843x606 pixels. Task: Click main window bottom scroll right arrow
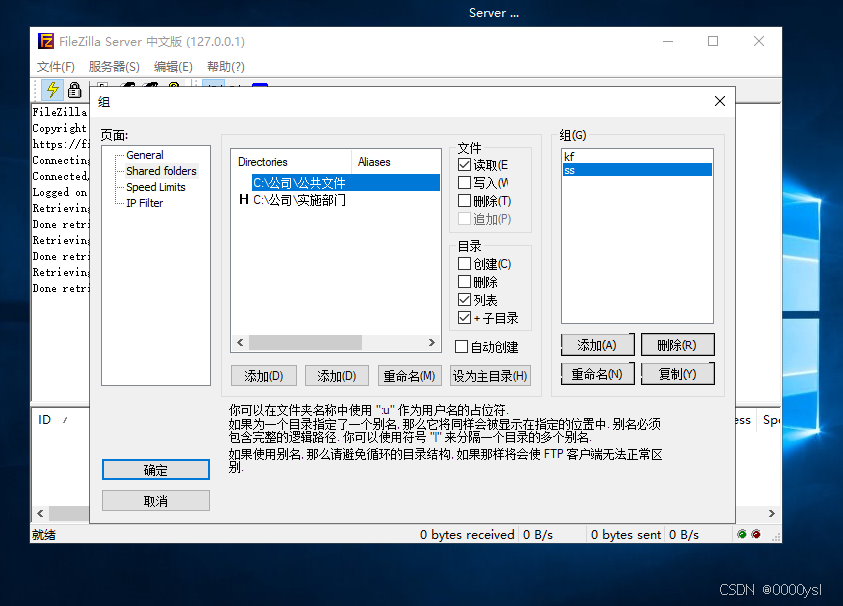pyautogui.click(x=772, y=514)
